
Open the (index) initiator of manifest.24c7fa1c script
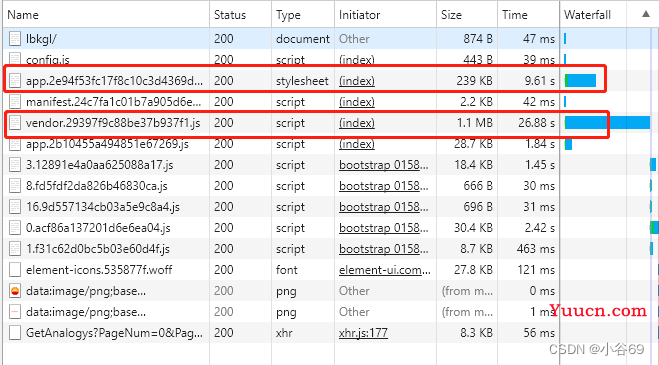tap(357, 102)
